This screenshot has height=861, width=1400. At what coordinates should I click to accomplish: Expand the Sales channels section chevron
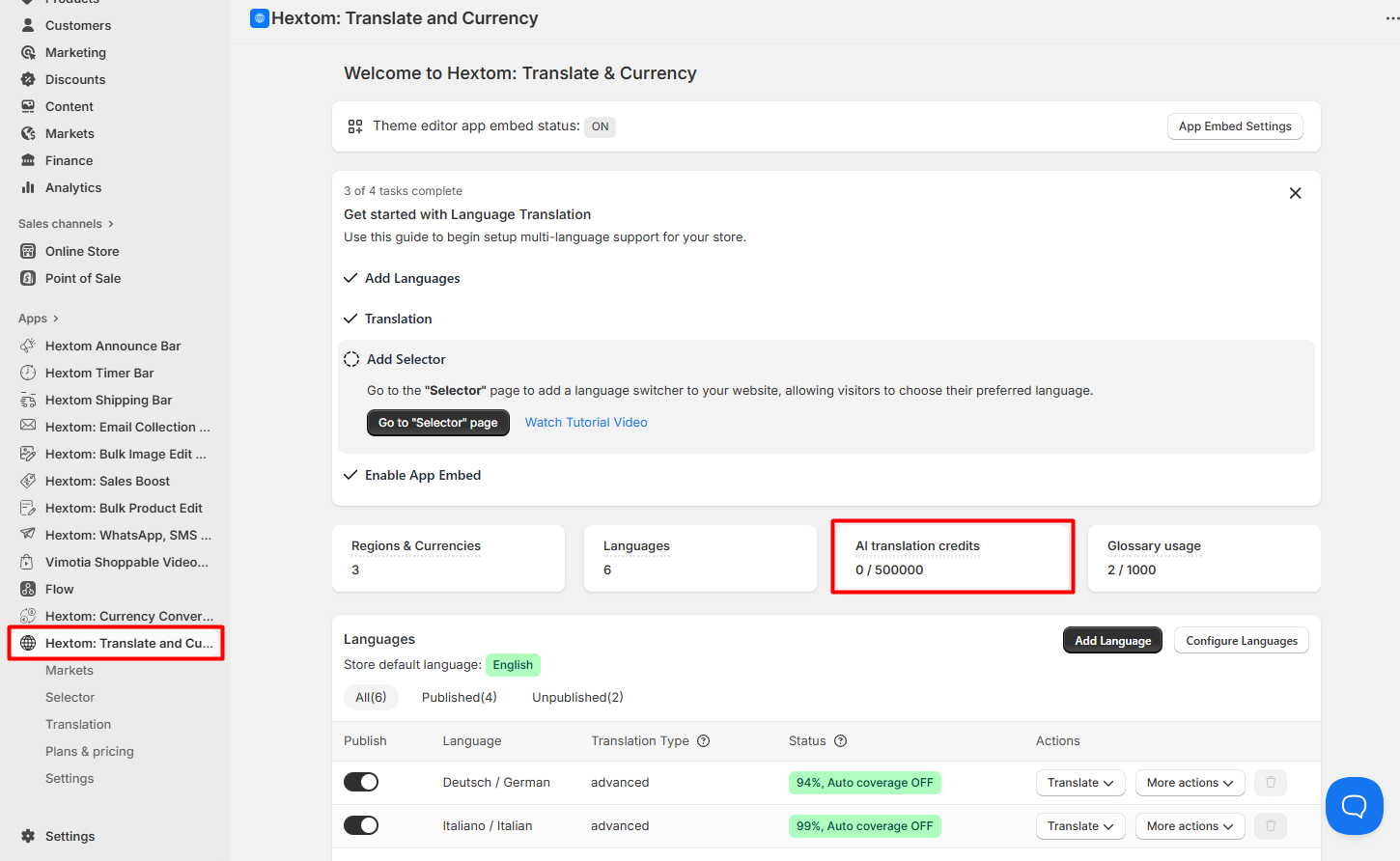111,224
